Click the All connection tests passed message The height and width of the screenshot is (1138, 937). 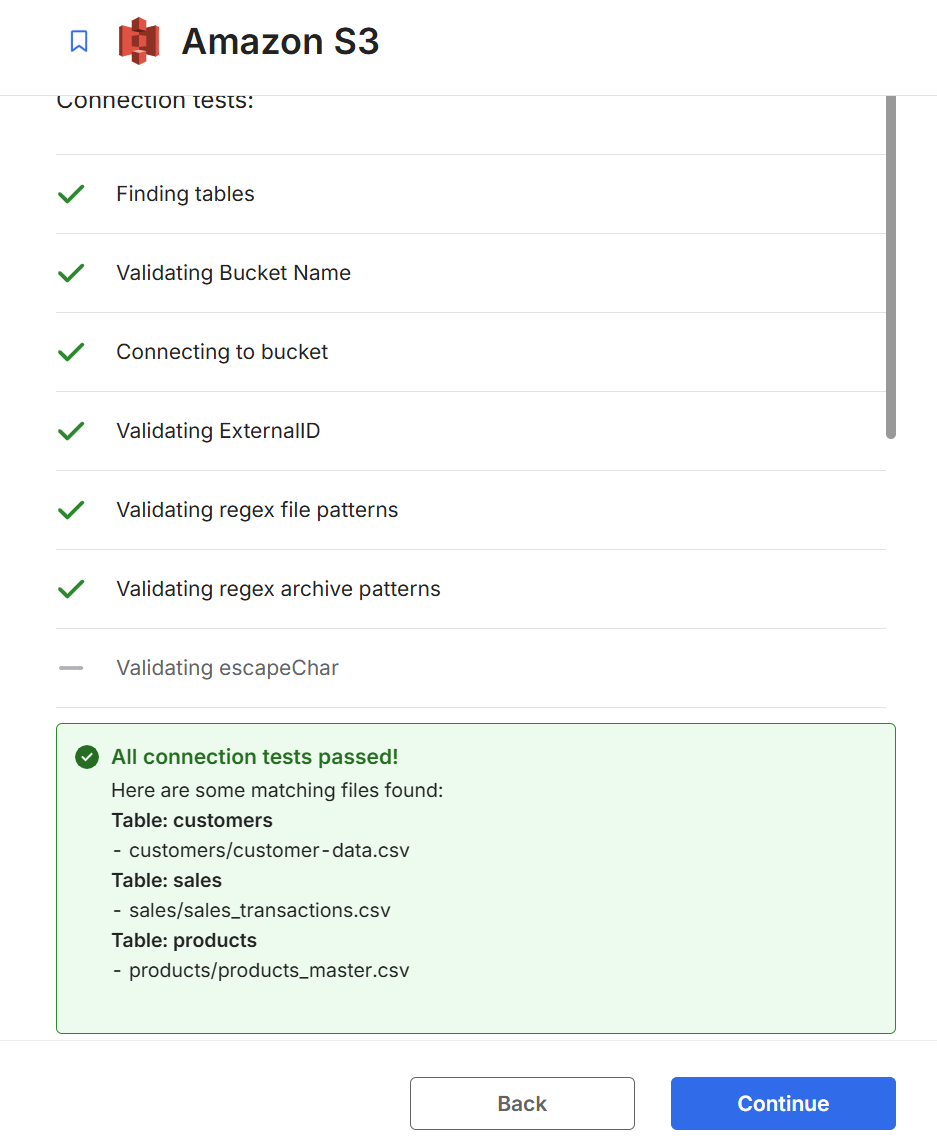click(254, 757)
